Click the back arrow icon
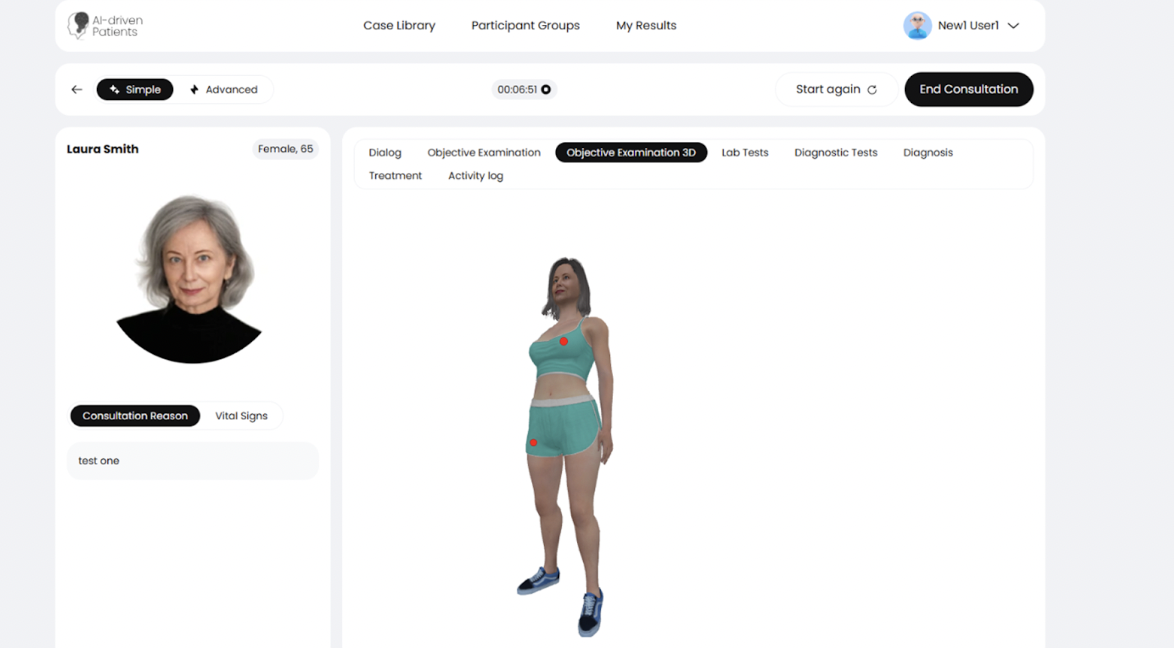The width and height of the screenshot is (1174, 648). [x=77, y=90]
